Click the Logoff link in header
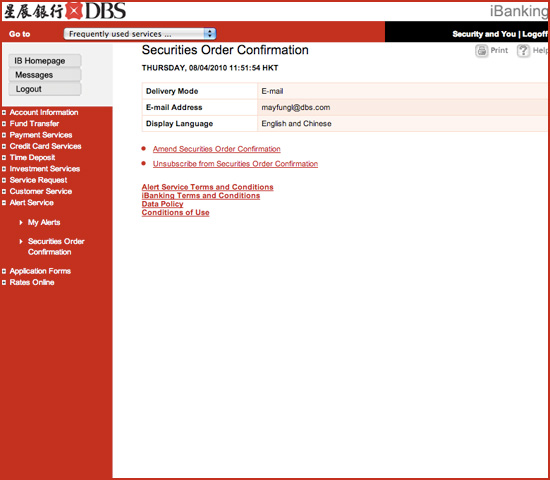The image size is (550, 480). 535,34
